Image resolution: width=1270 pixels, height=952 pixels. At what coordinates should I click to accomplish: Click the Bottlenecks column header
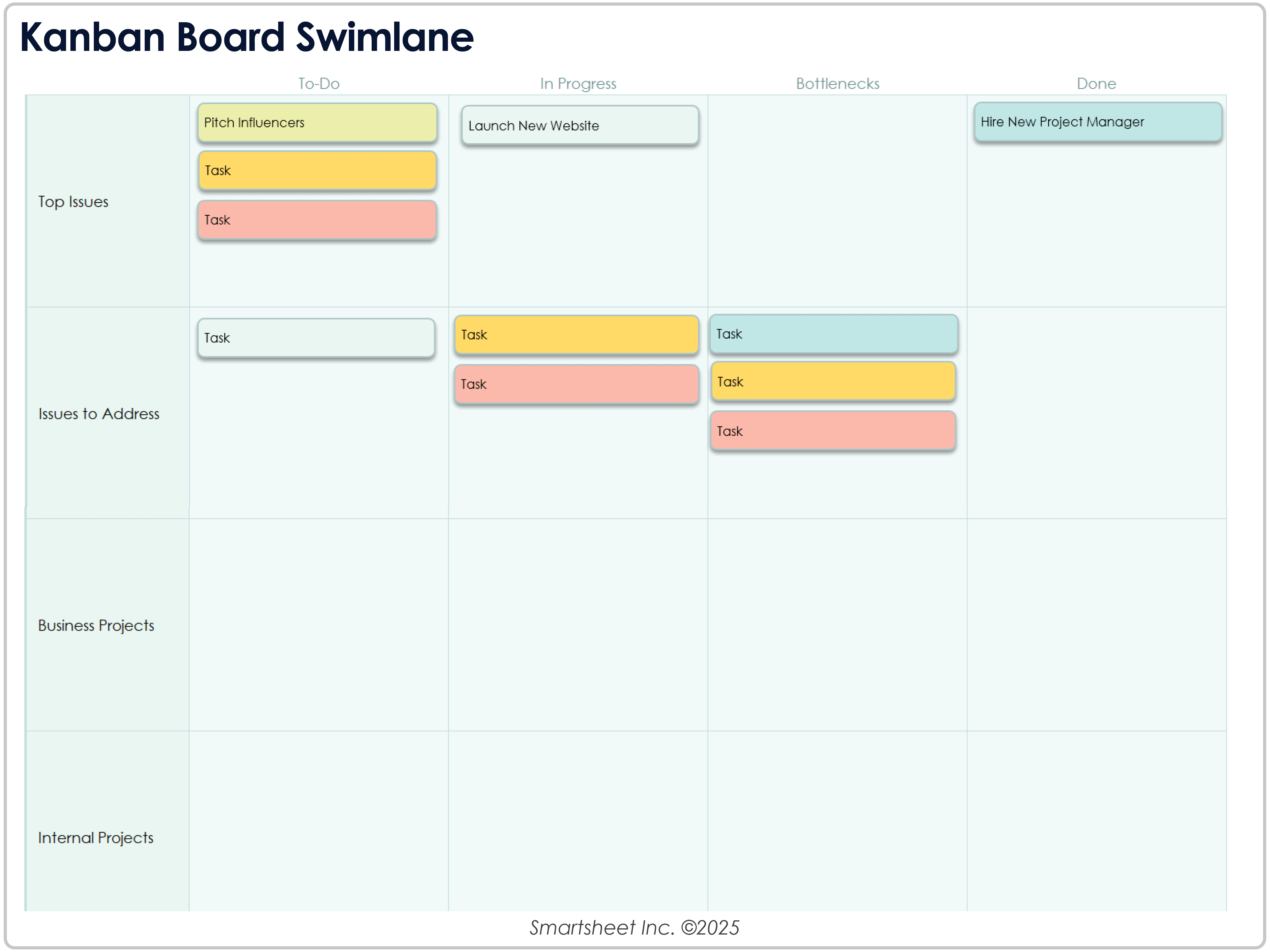click(x=837, y=84)
